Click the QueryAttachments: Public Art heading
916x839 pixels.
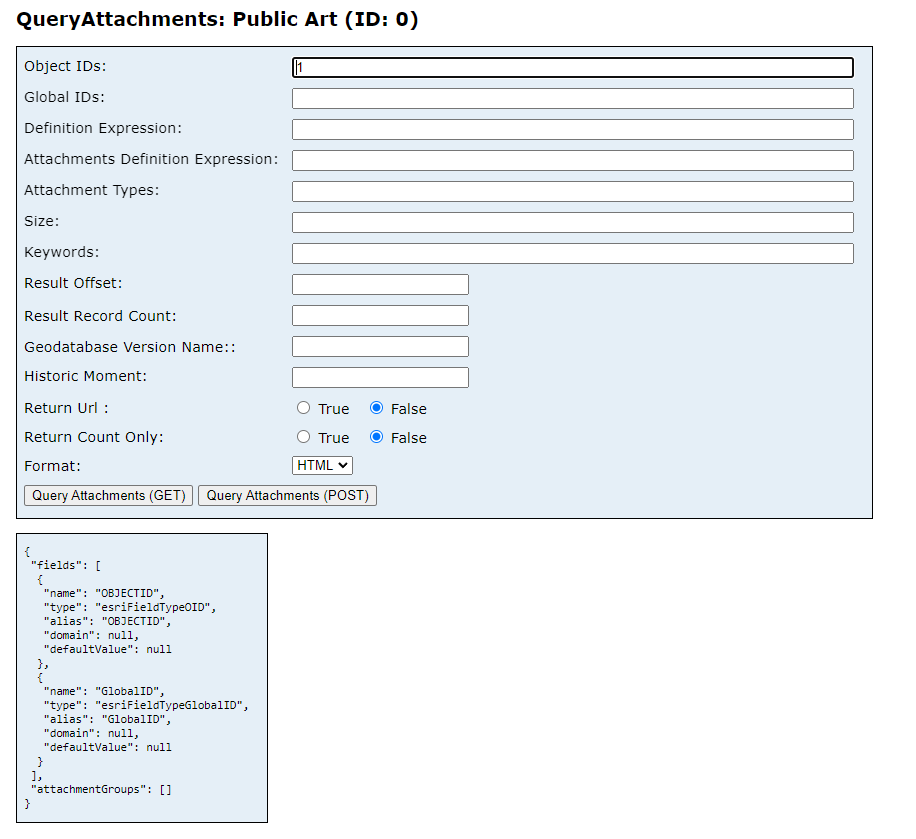pyautogui.click(x=217, y=19)
